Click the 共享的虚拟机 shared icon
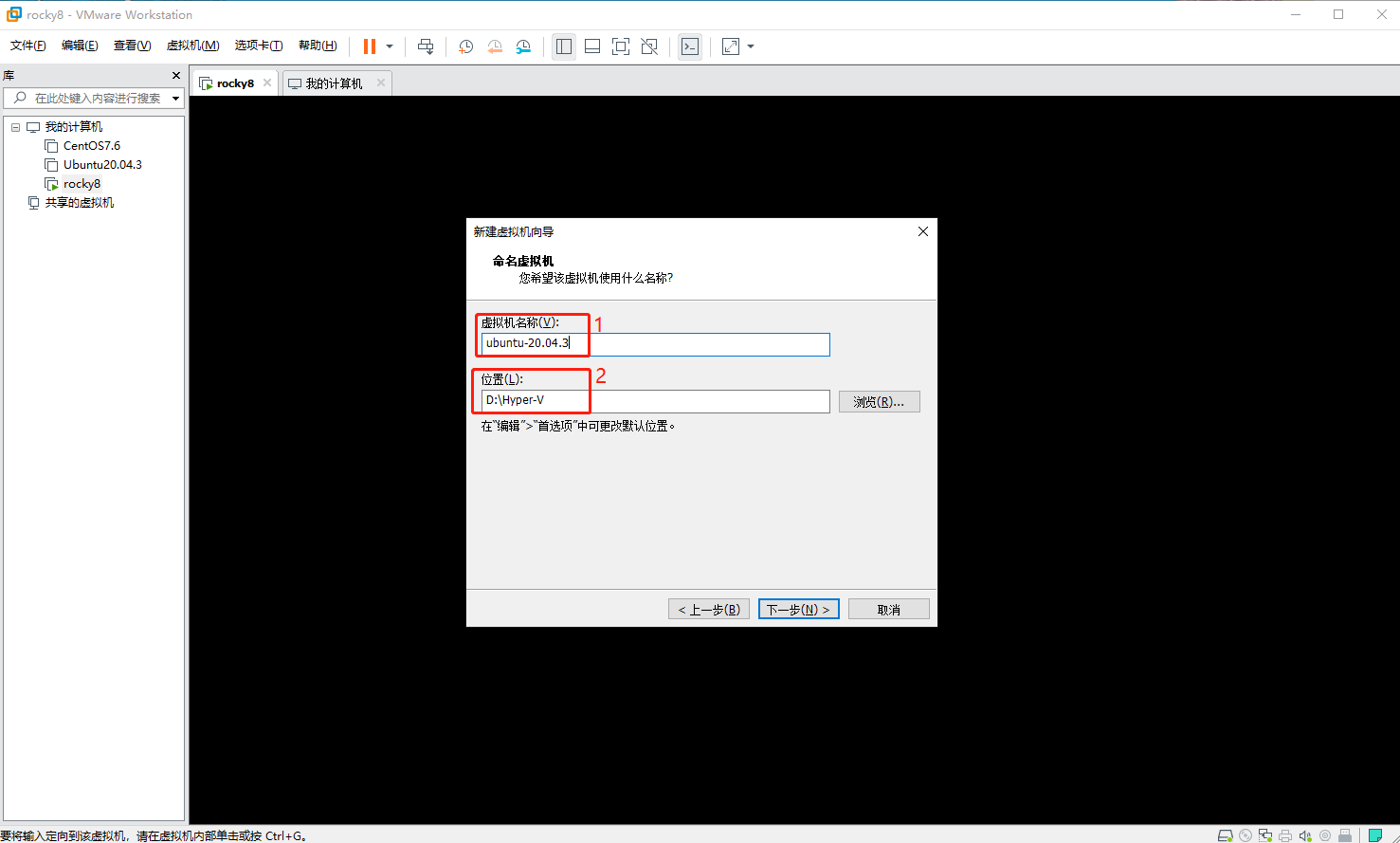The image size is (1400, 843). tap(34, 203)
